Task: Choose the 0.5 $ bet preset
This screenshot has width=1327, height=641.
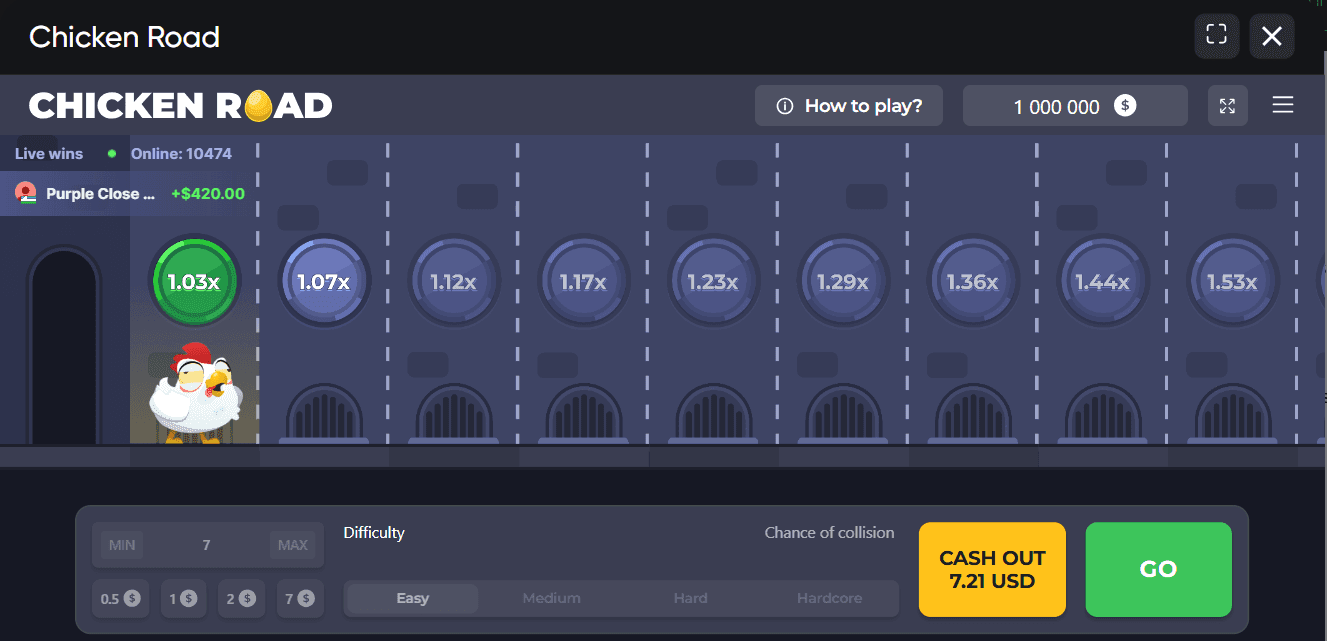Action: click(x=120, y=599)
